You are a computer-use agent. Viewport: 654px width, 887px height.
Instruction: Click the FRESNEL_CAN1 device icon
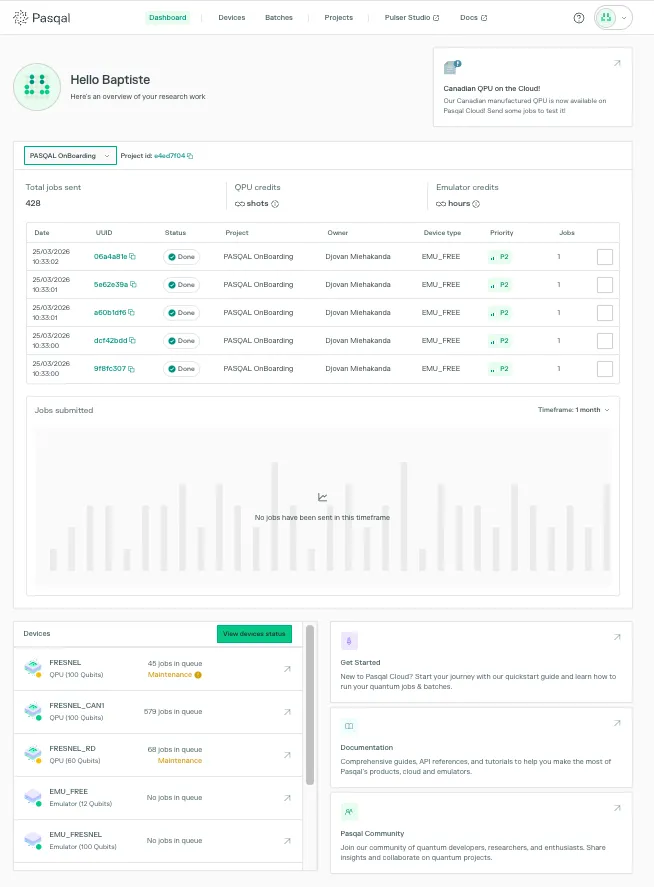coord(33,711)
